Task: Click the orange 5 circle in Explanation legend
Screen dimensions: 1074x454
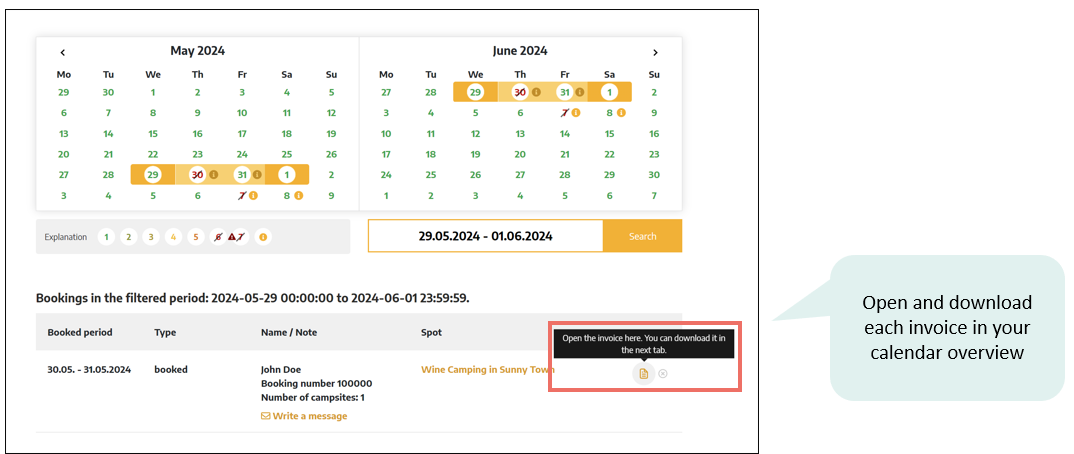Action: [x=196, y=237]
